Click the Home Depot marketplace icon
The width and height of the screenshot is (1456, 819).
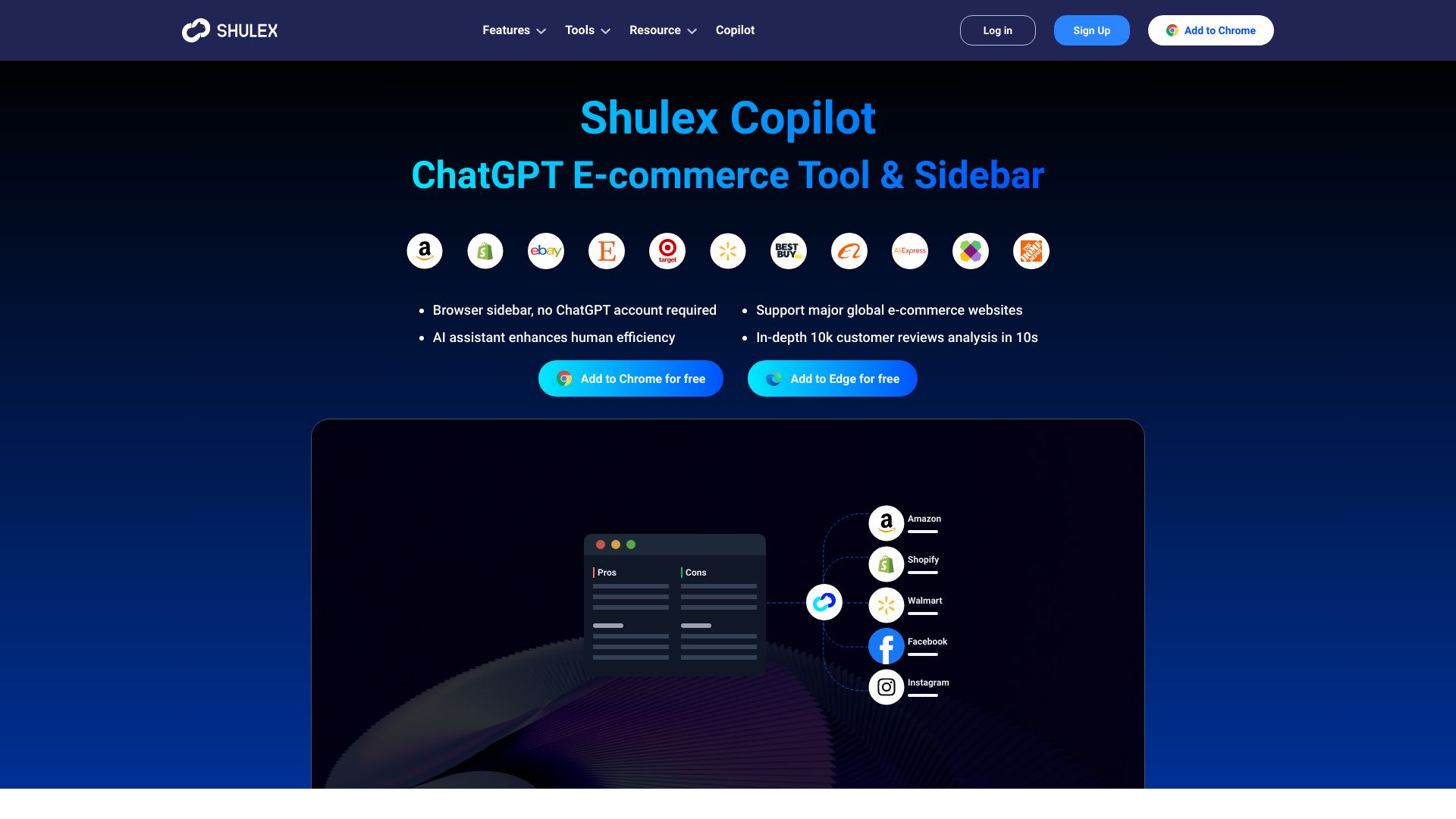point(1031,251)
